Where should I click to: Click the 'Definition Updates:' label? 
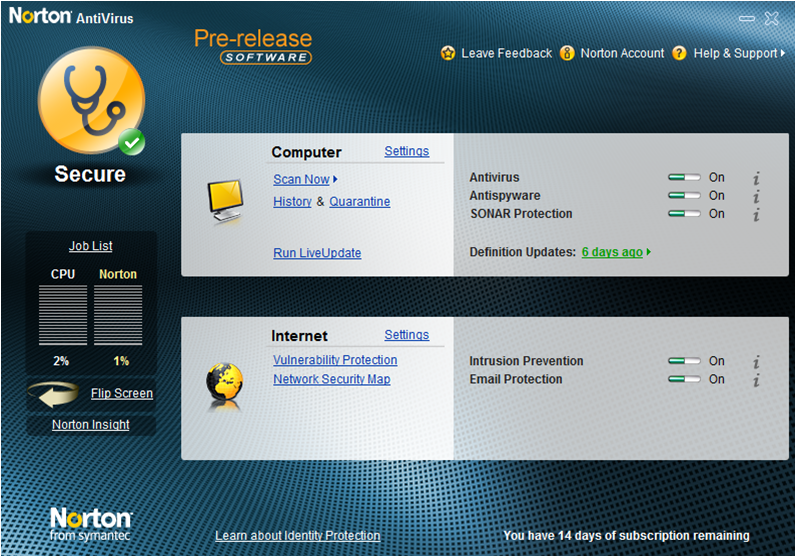[523, 252]
